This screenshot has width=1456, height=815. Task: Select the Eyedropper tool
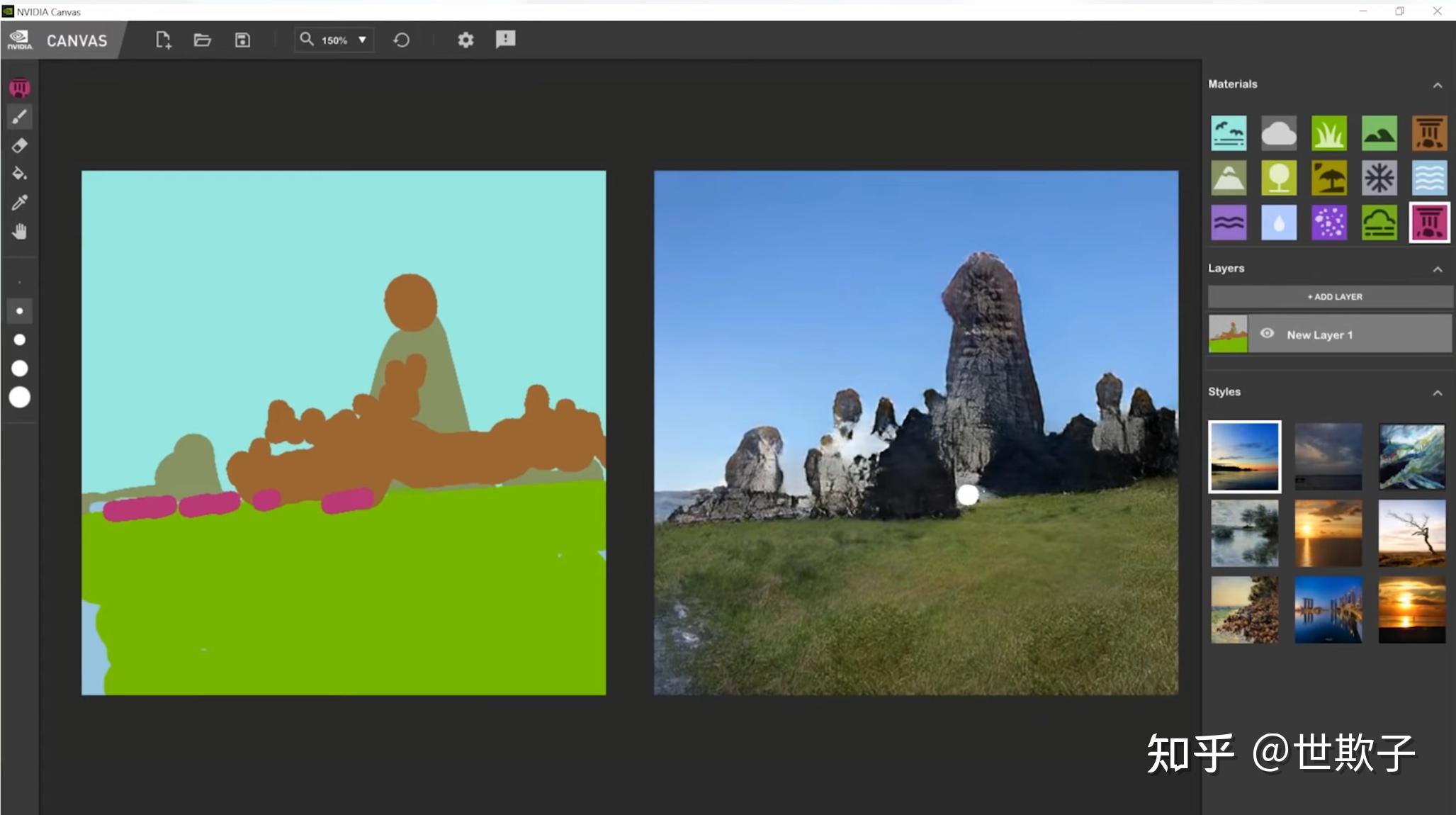20,203
